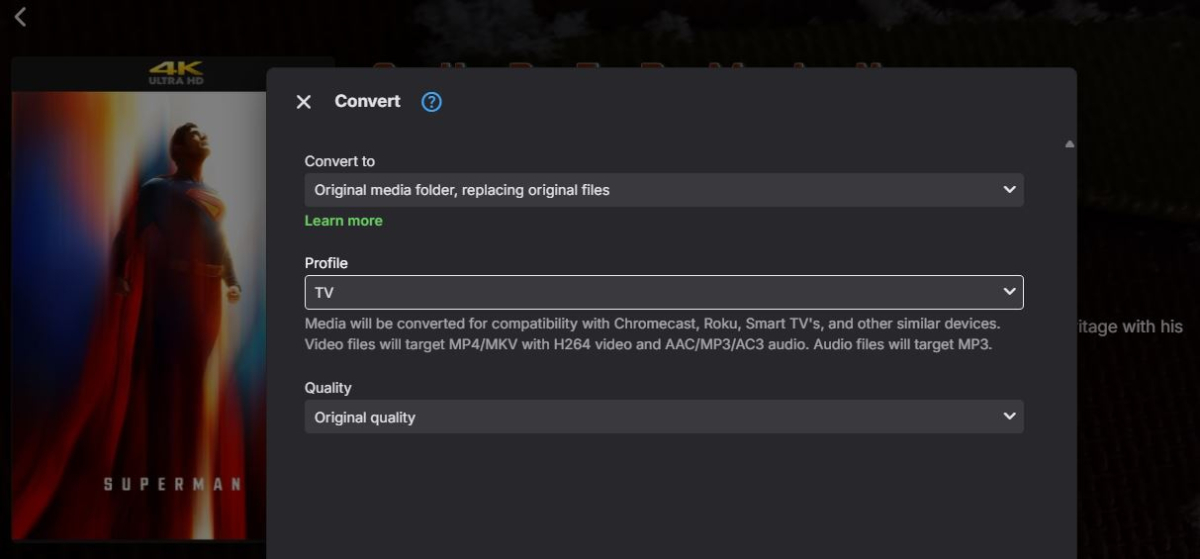Image resolution: width=1200 pixels, height=559 pixels.
Task: Click the dialog's scroll up arrow
Action: coord(1069,145)
